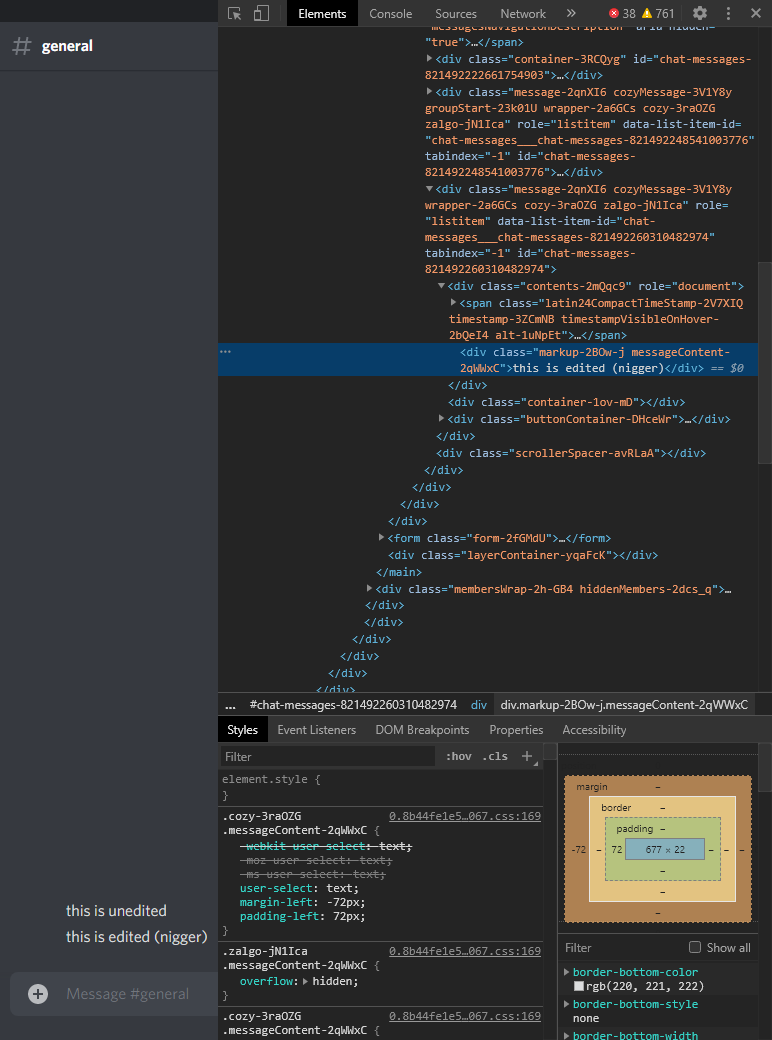Toggle the device toolbar icon
The width and height of the screenshot is (772, 1040).
click(261, 13)
